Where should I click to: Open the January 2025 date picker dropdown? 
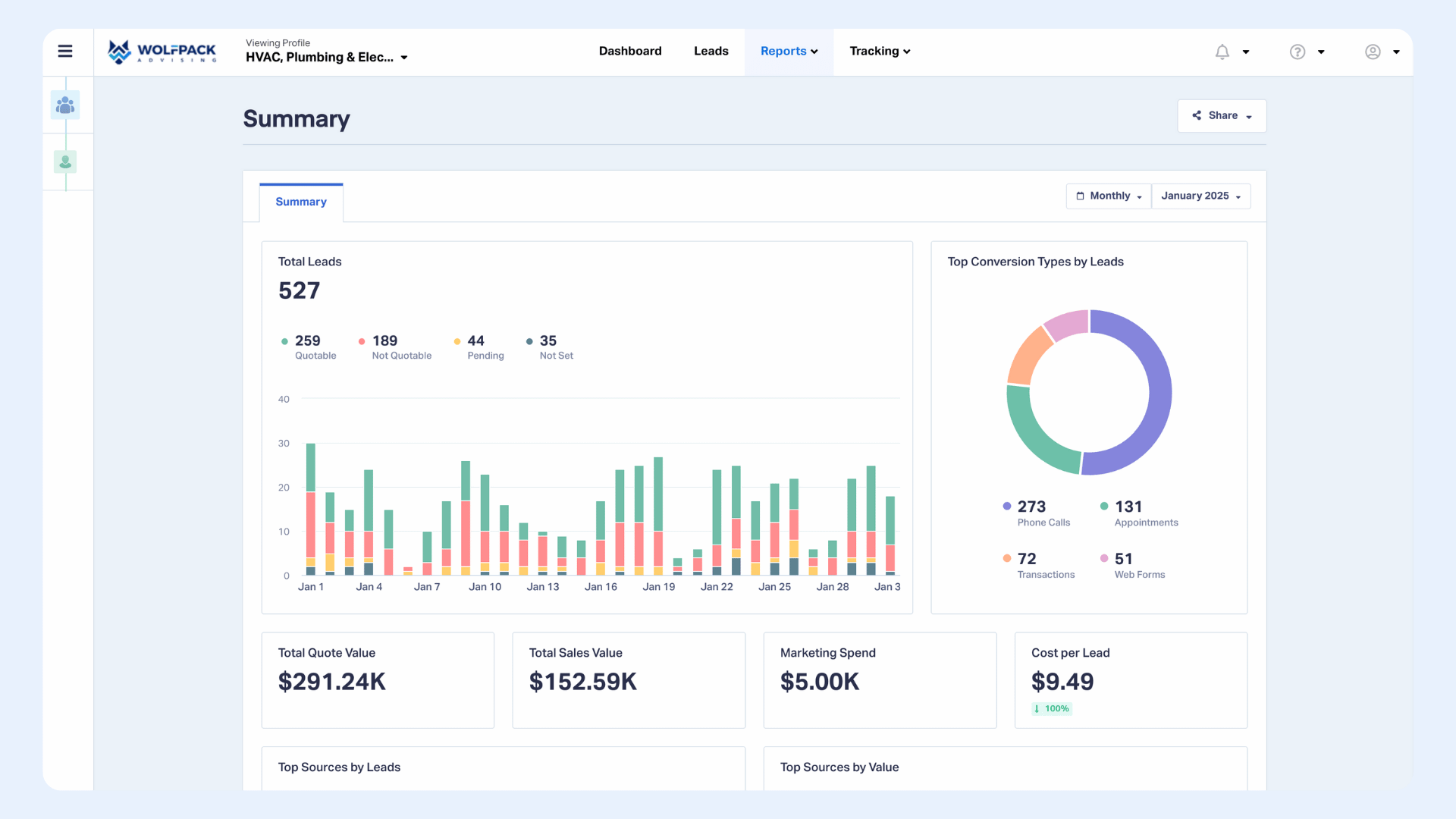[1200, 196]
